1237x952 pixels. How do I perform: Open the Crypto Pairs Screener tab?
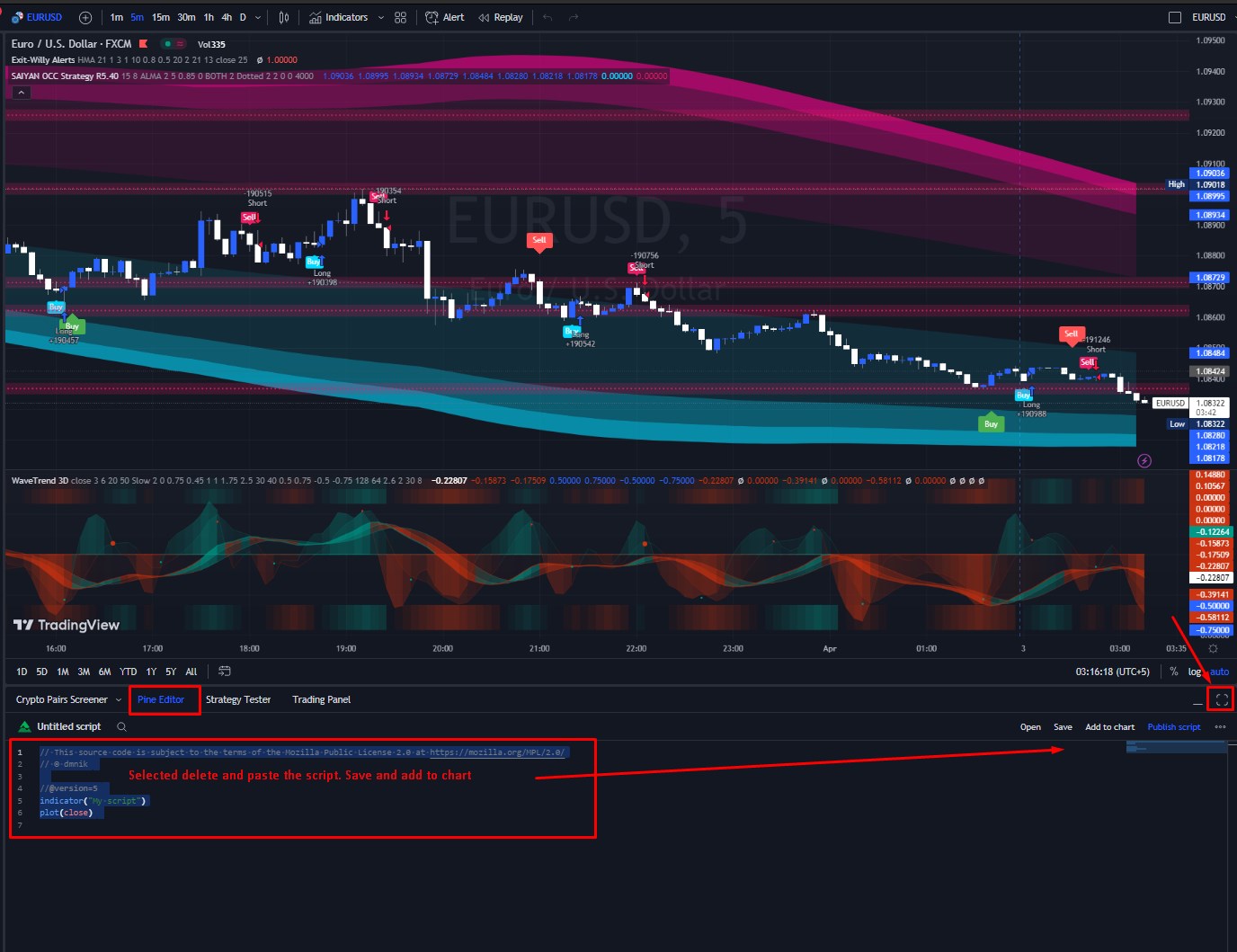[x=61, y=699]
